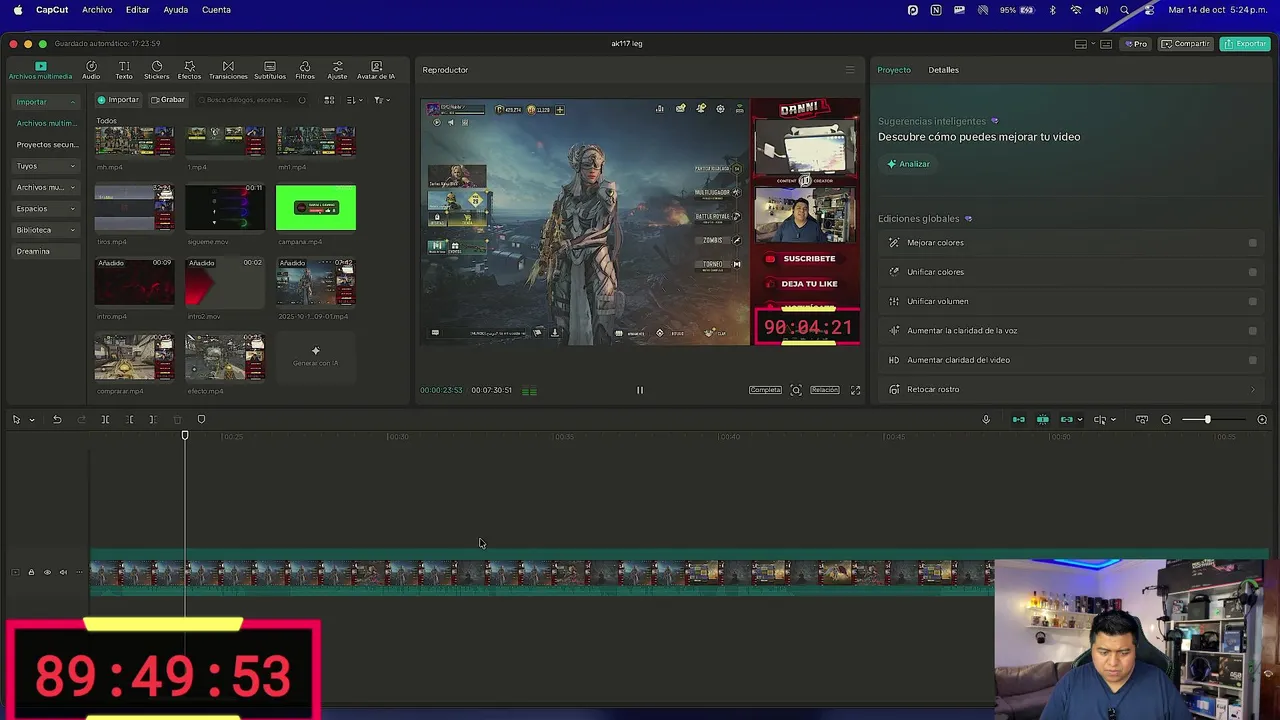
Task: Open the Ayuda menu
Action: [175, 10]
